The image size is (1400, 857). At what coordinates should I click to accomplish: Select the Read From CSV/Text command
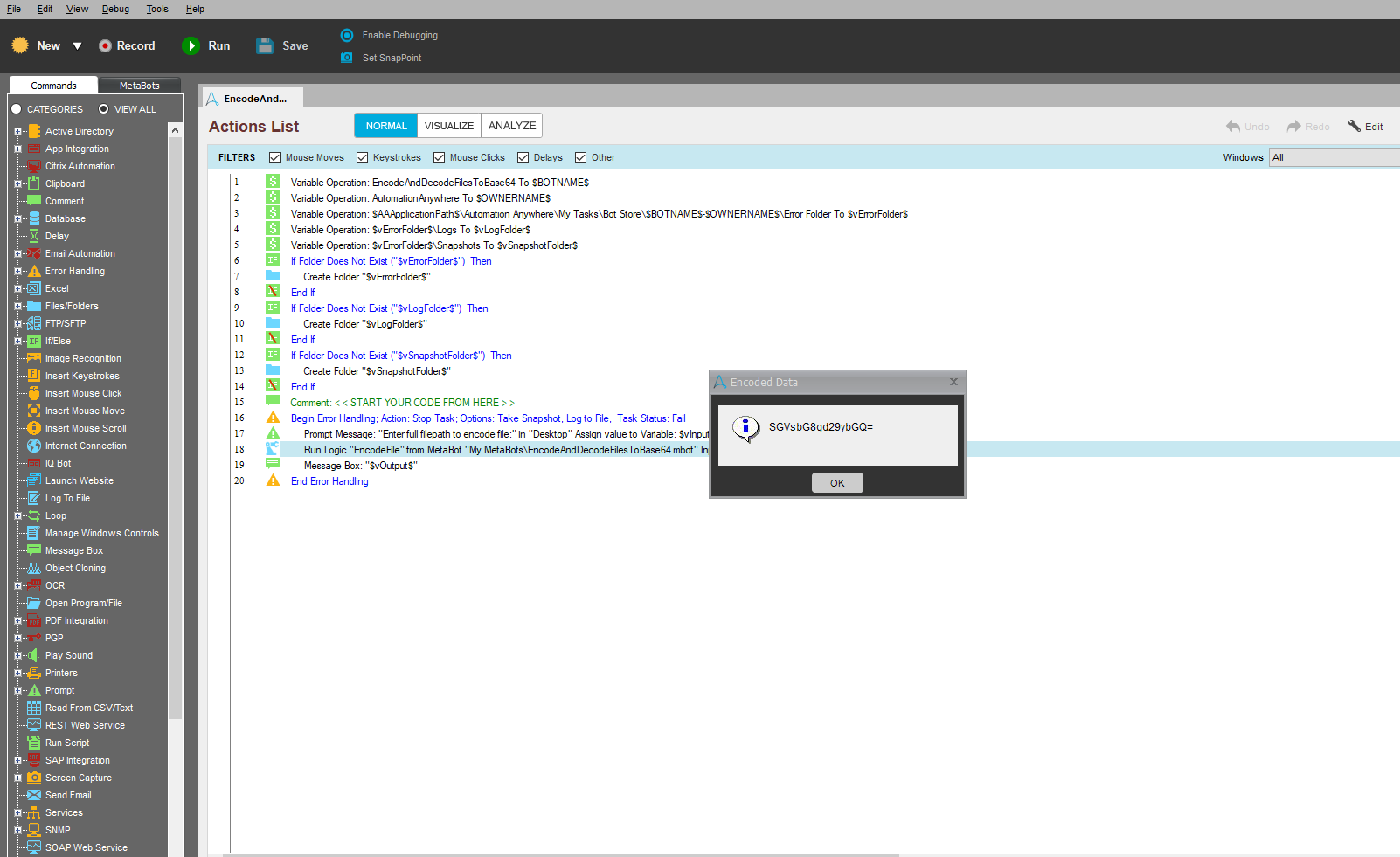[89, 708]
